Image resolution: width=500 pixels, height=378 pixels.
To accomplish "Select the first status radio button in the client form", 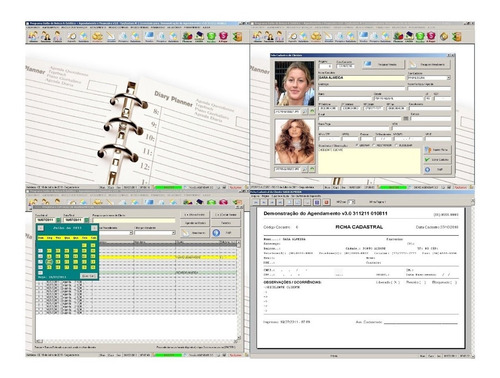I will (357, 145).
